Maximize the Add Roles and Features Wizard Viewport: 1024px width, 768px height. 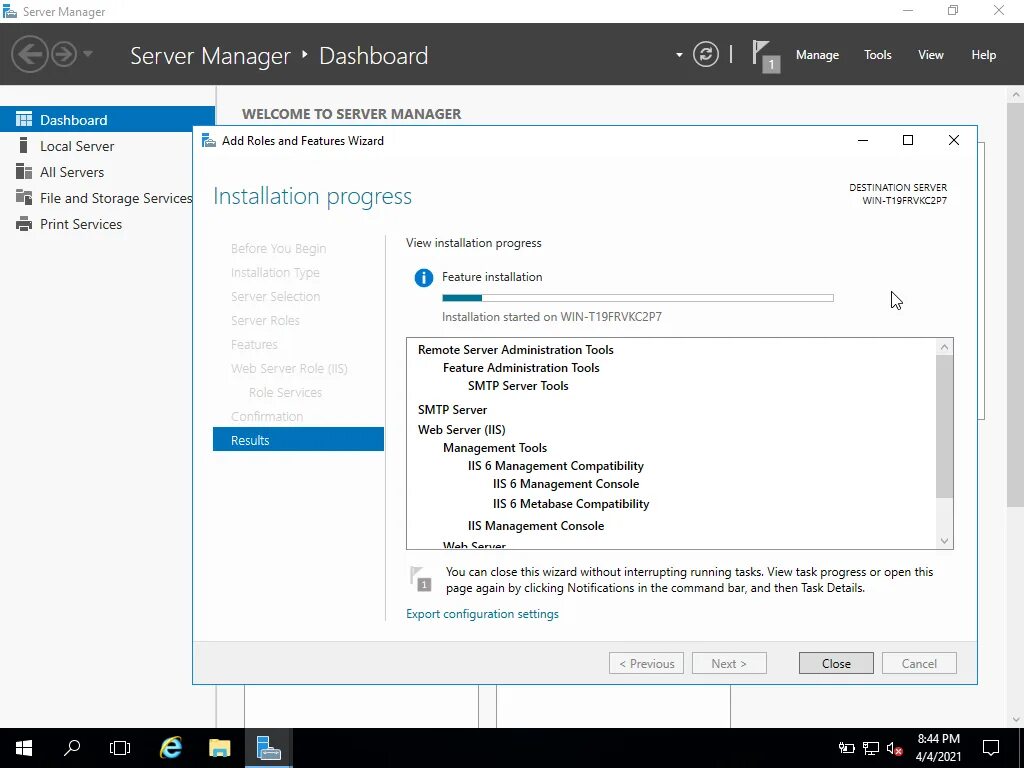pyautogui.click(x=908, y=140)
